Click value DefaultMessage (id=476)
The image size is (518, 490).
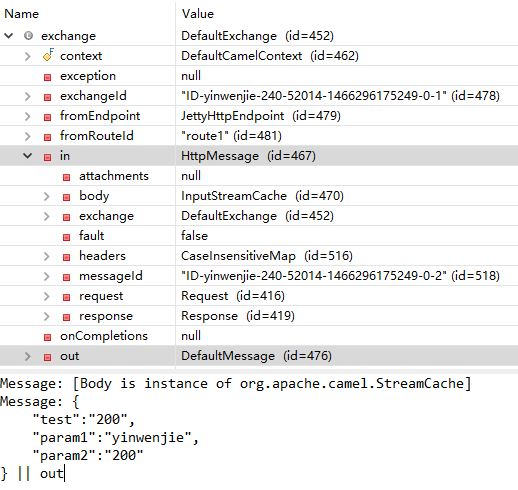pos(256,356)
